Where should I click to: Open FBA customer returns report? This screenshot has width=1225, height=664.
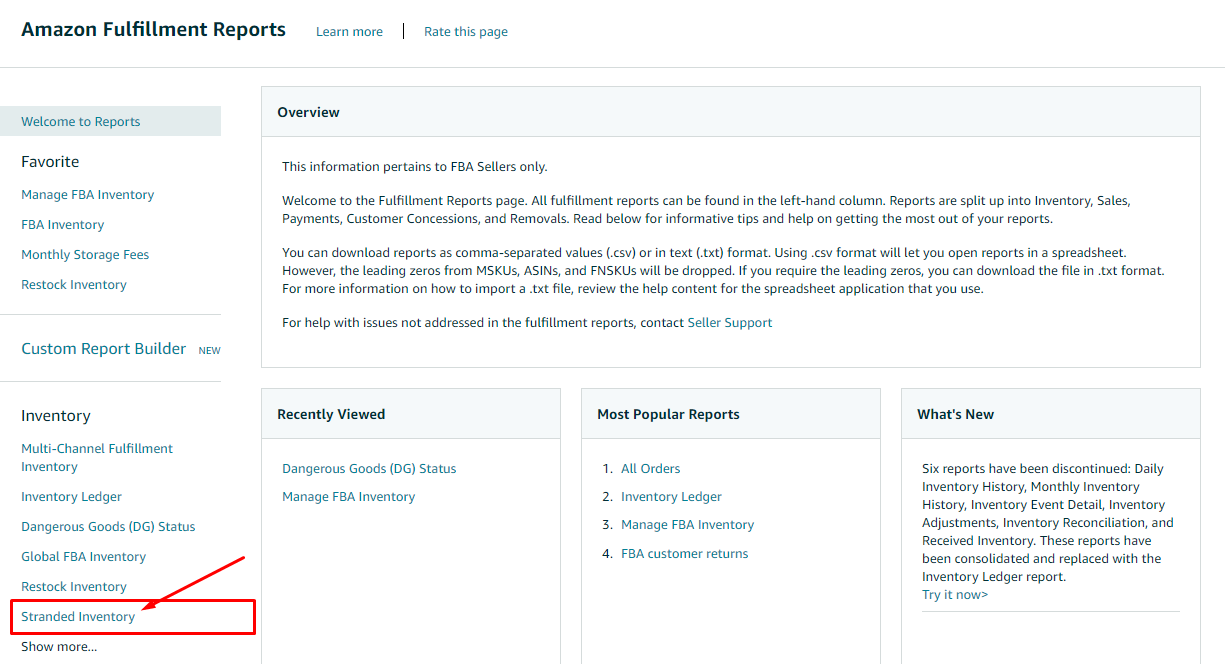[684, 554]
